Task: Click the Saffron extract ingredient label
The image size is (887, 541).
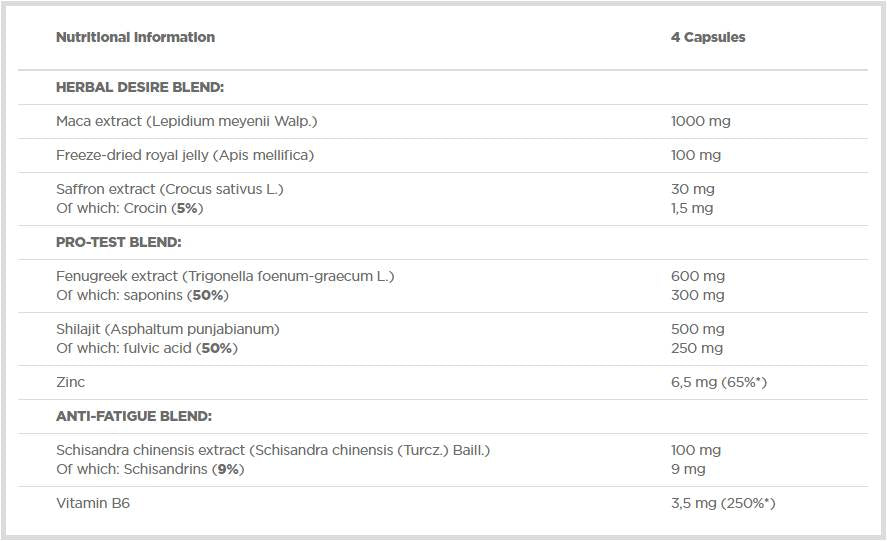Action: (x=170, y=189)
